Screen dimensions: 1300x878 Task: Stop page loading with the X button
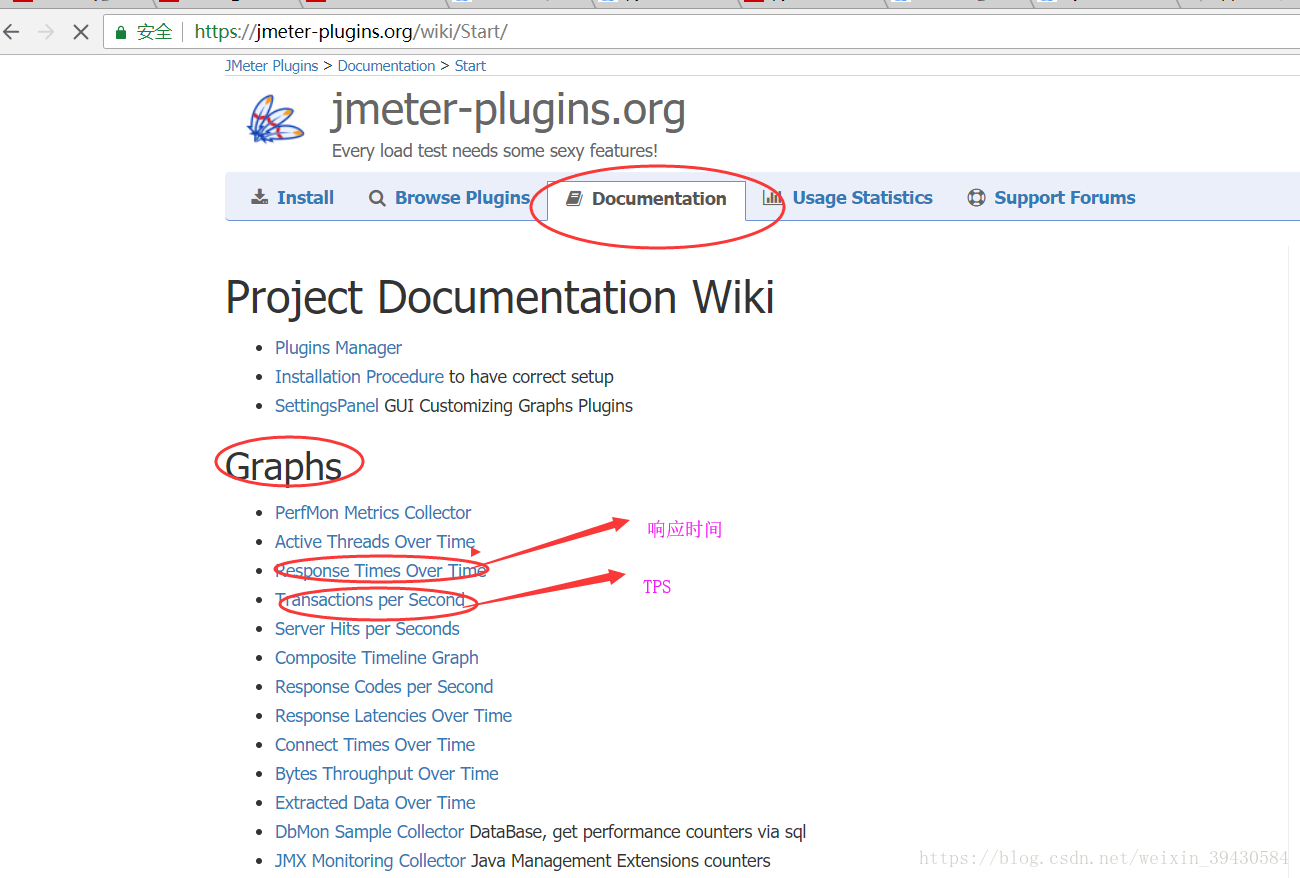81,32
